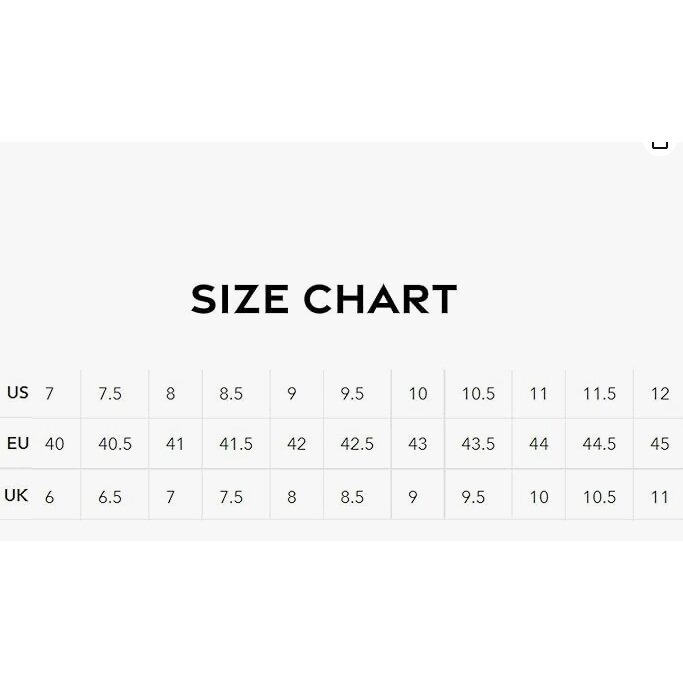Choose US size 12 cell
The image size is (683, 683).
(x=659, y=393)
